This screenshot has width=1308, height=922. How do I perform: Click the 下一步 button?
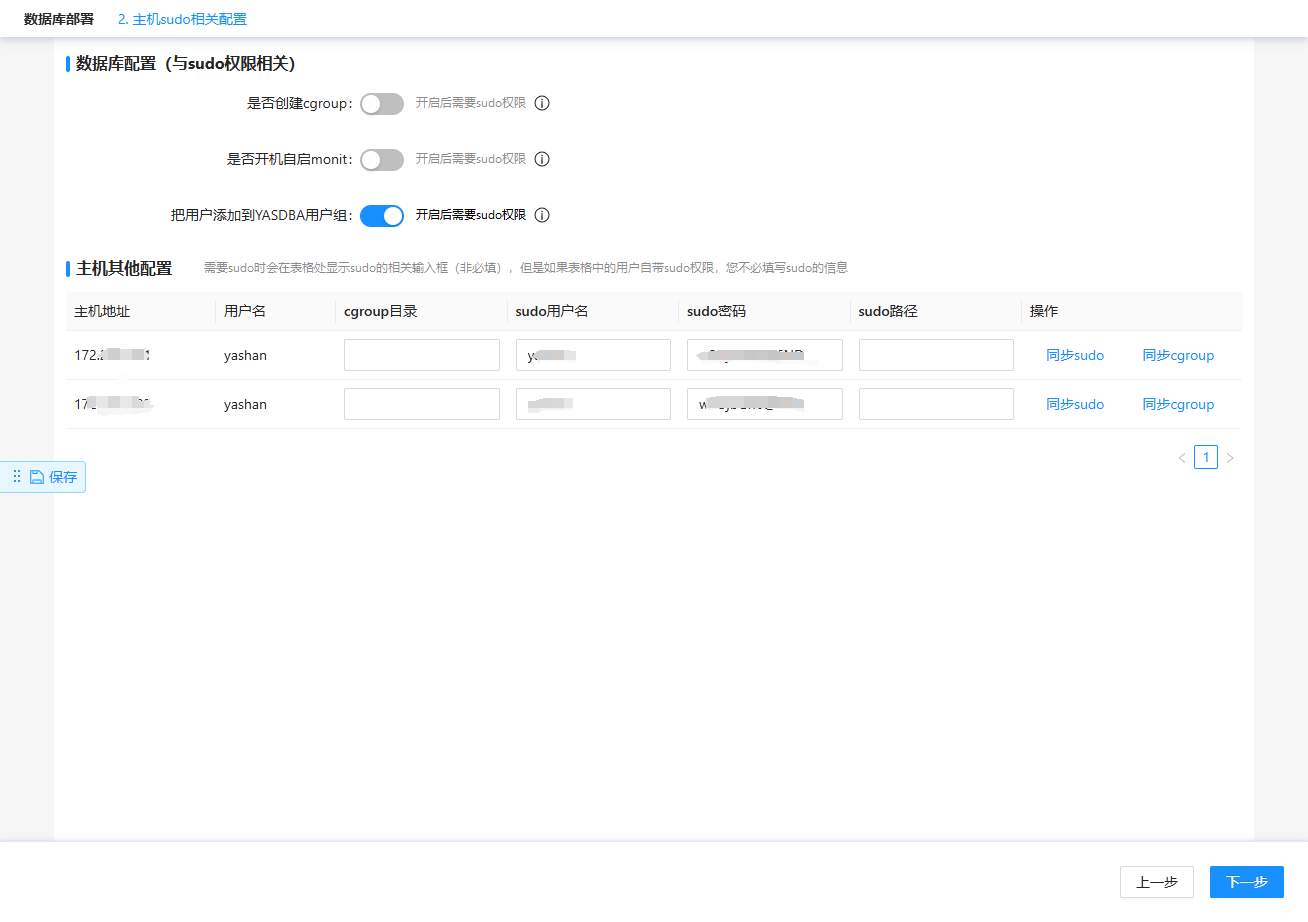[1247, 882]
